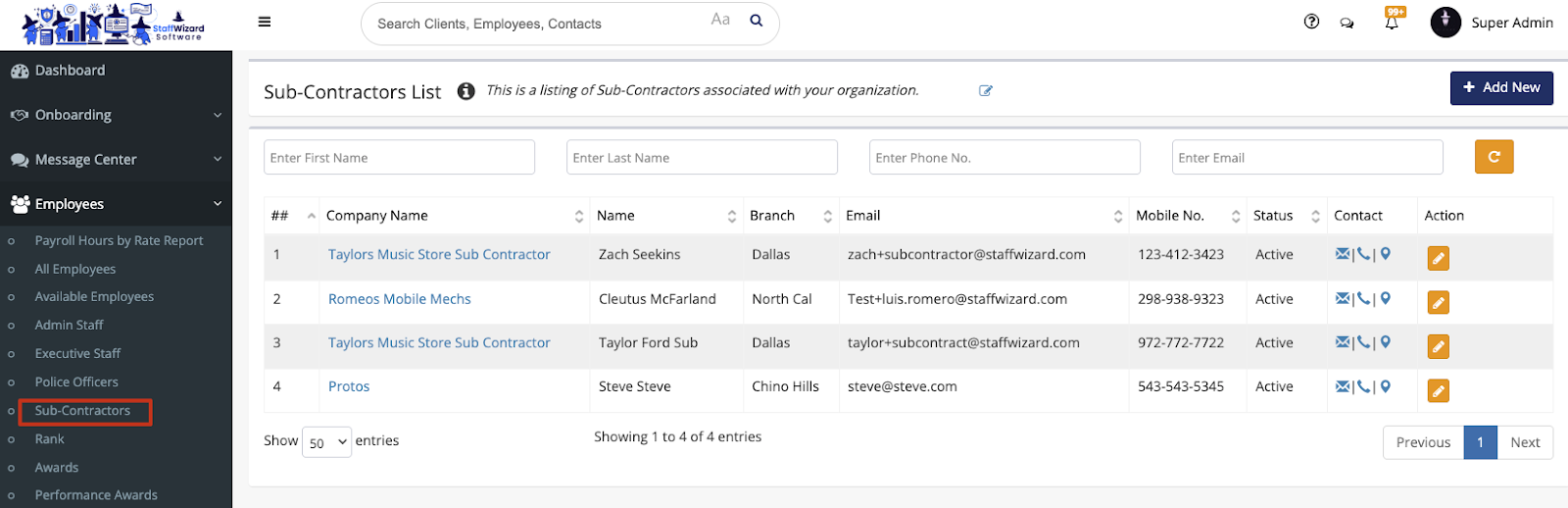Viewport: 1568px width, 508px height.
Task: Click the Enter Last Name field
Action: click(701, 158)
